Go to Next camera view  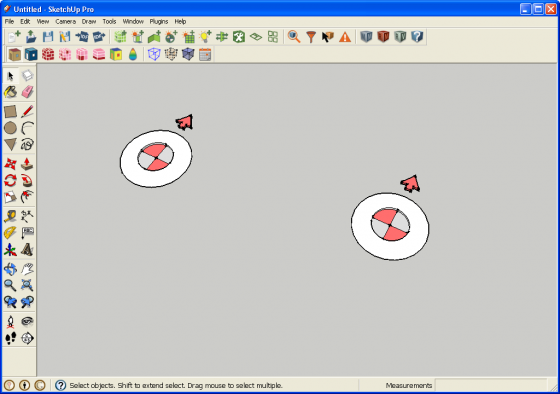click(27, 302)
